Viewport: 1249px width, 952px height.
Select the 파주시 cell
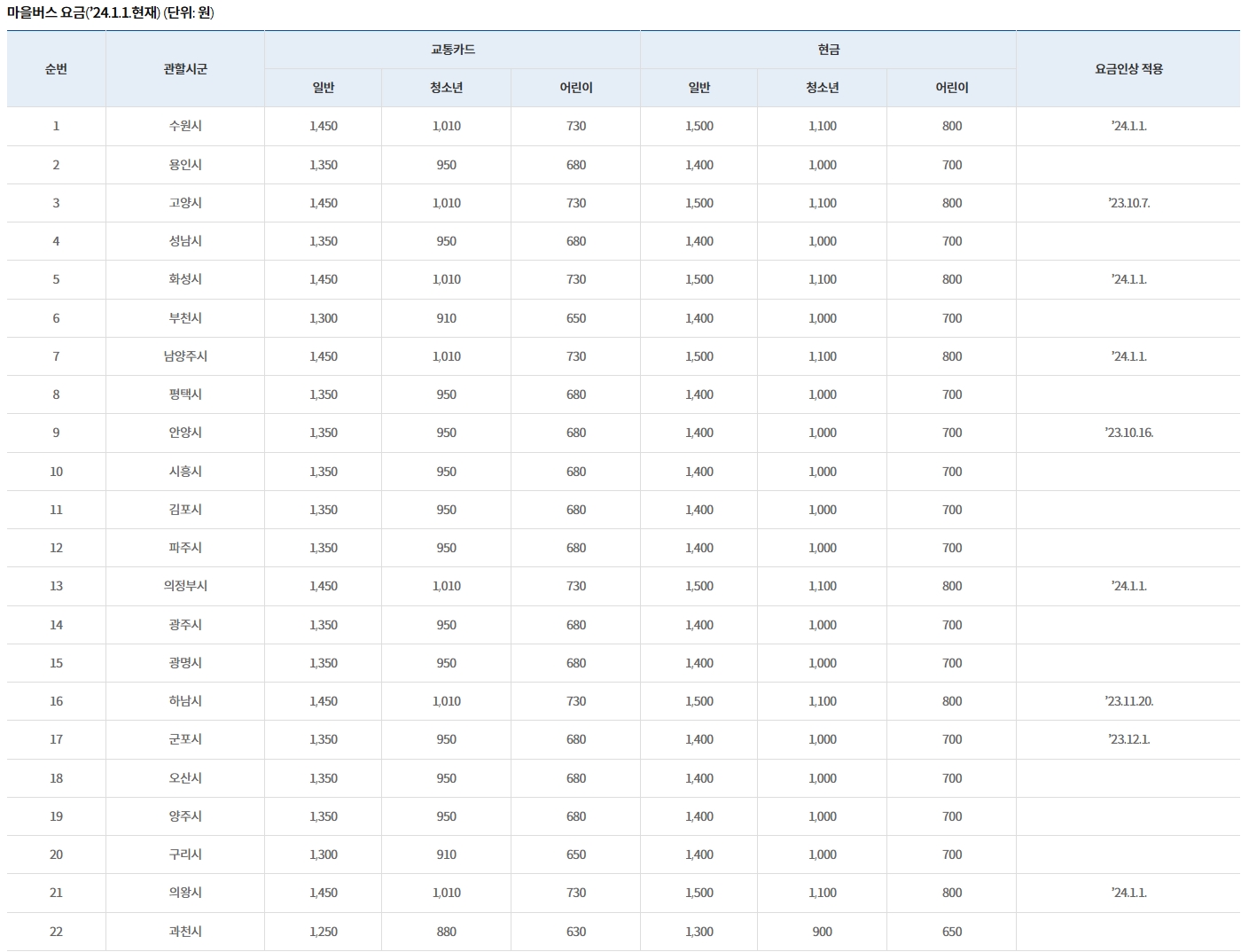[185, 548]
